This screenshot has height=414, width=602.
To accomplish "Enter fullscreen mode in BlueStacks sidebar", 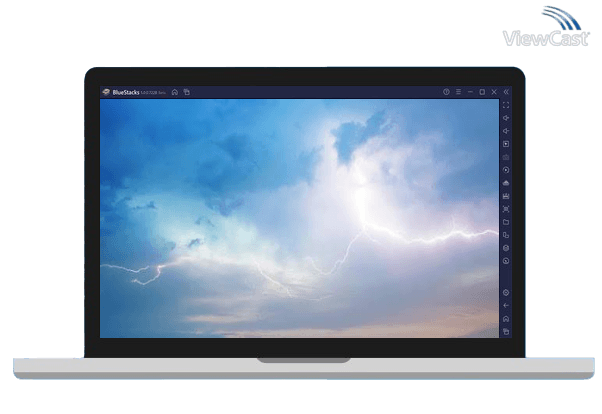I will click(x=506, y=105).
